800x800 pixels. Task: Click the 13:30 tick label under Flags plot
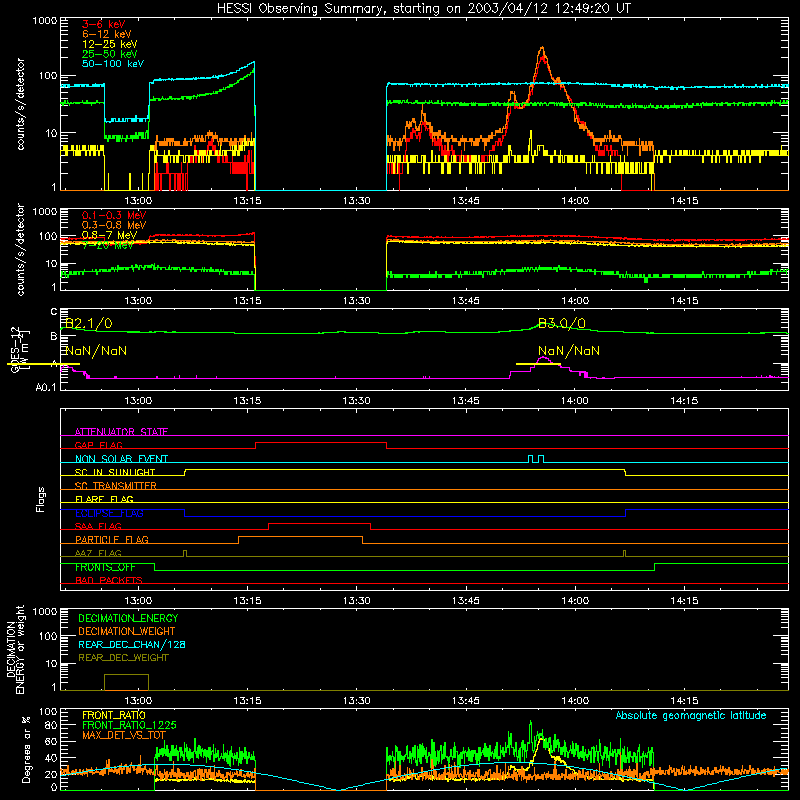356,601
